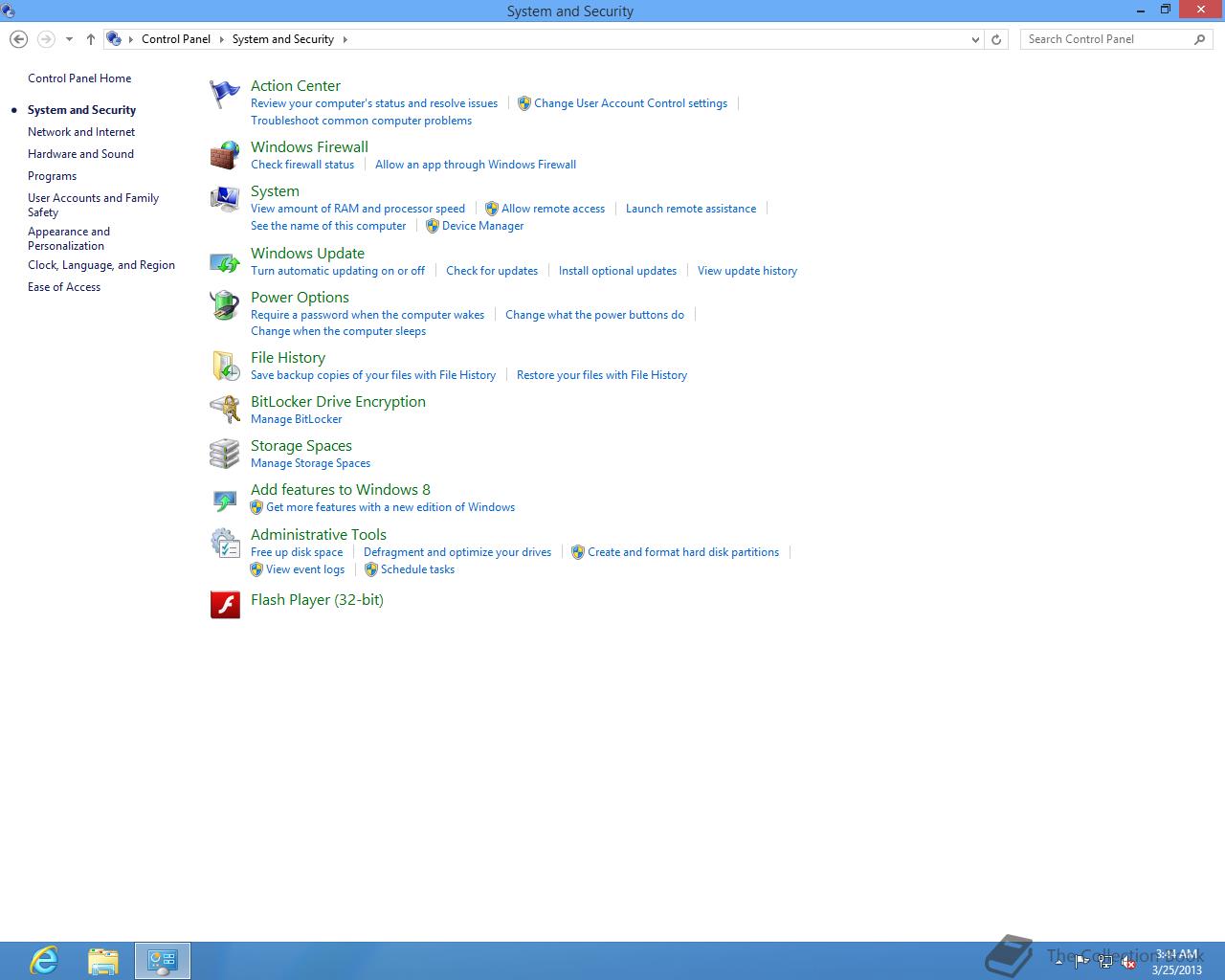This screenshot has height=980, width=1225.
Task: Click Restore your files with File History
Action: pos(602,375)
